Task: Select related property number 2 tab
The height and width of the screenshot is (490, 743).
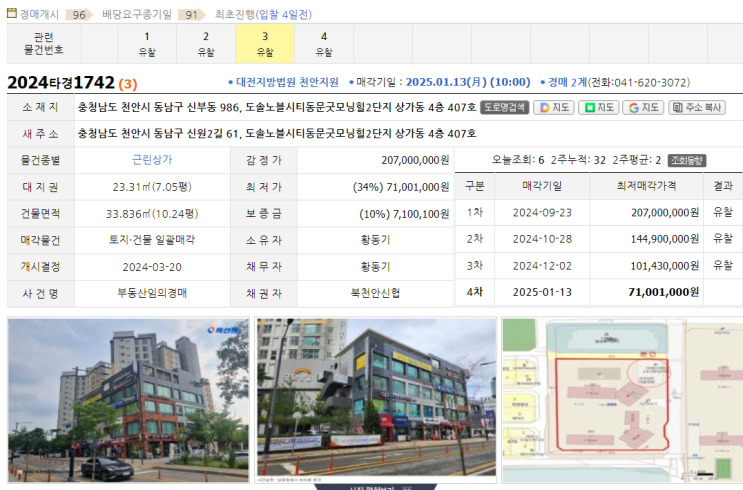Action: coord(206,44)
